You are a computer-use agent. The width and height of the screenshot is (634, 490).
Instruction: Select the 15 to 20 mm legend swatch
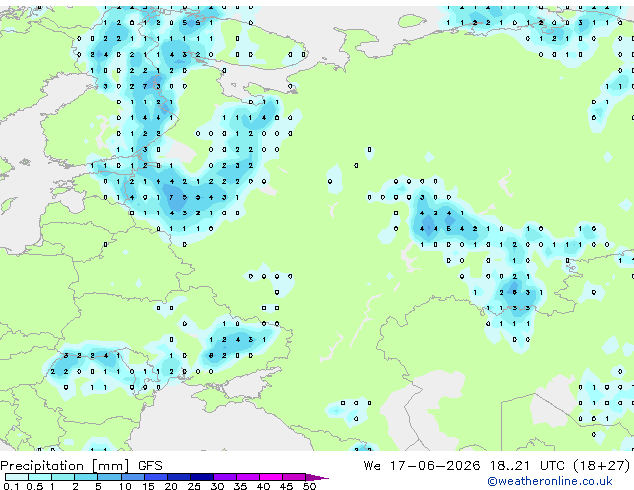pos(156,477)
